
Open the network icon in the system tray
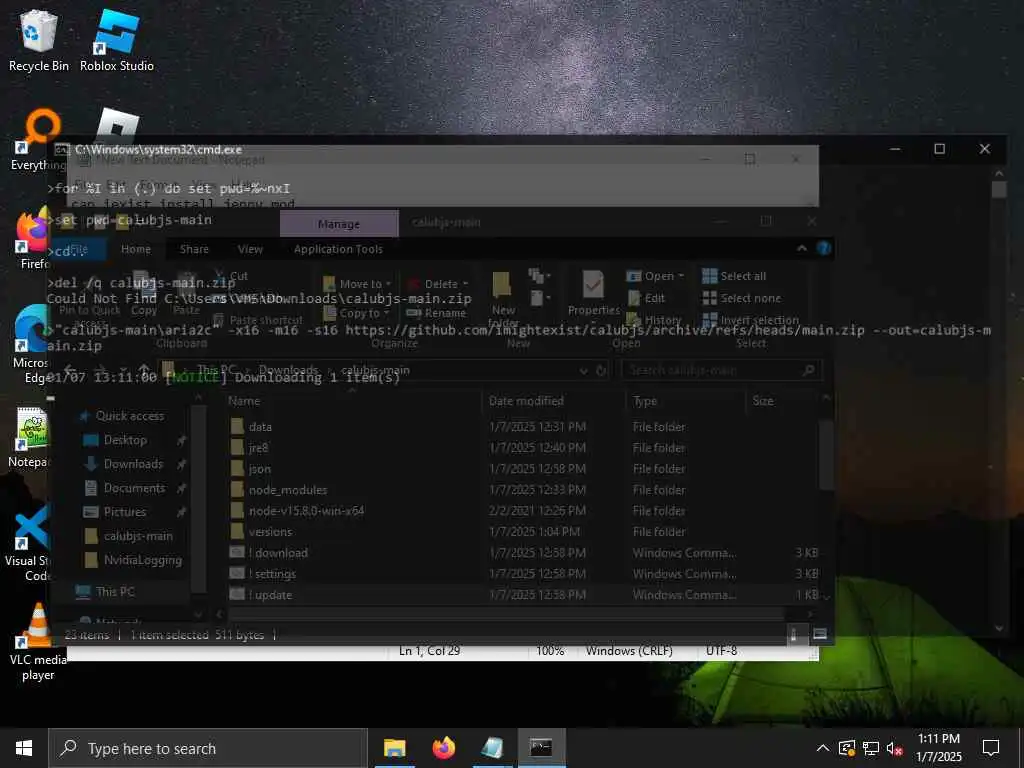pos(871,748)
